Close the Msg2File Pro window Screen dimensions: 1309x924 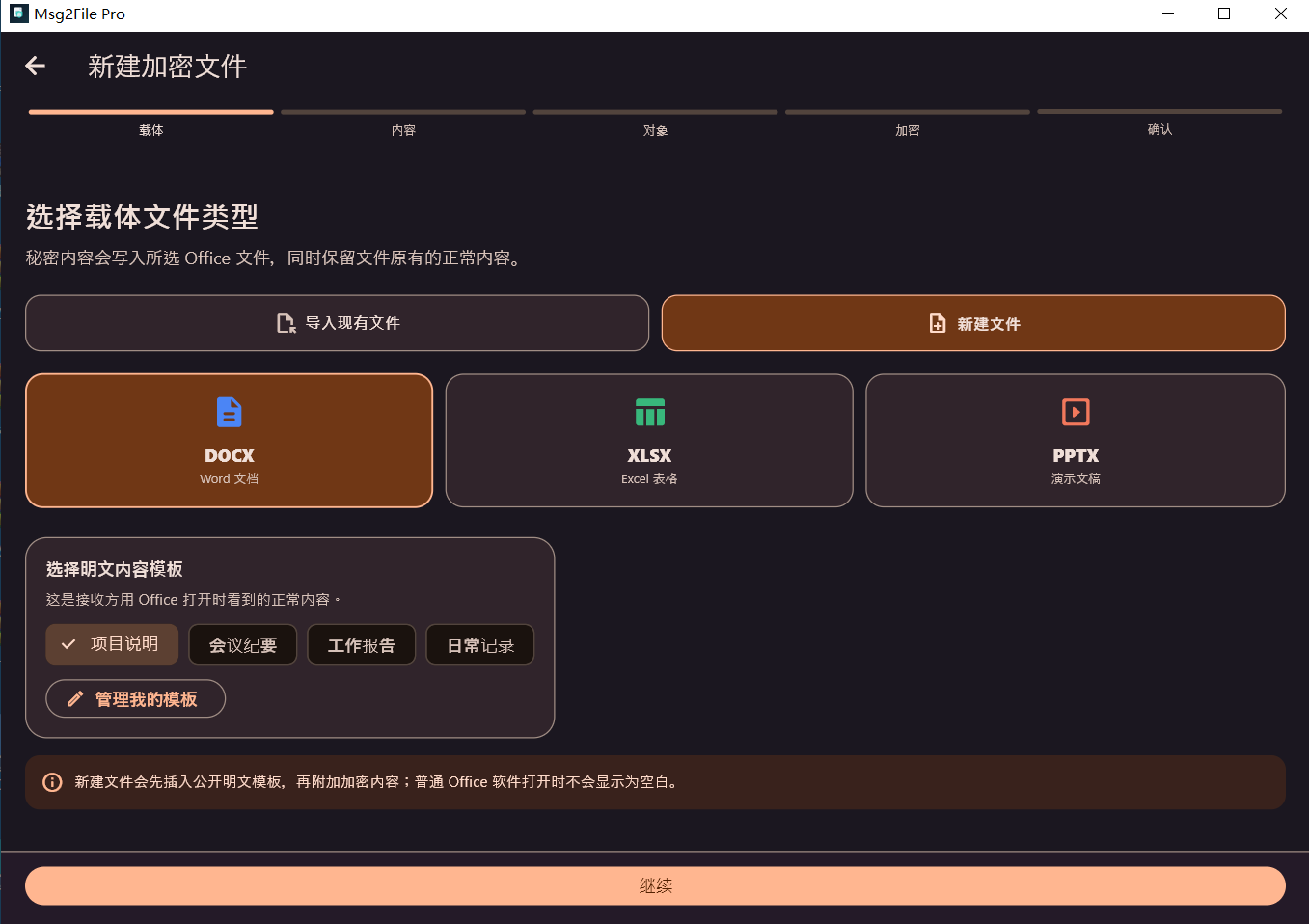(1281, 14)
